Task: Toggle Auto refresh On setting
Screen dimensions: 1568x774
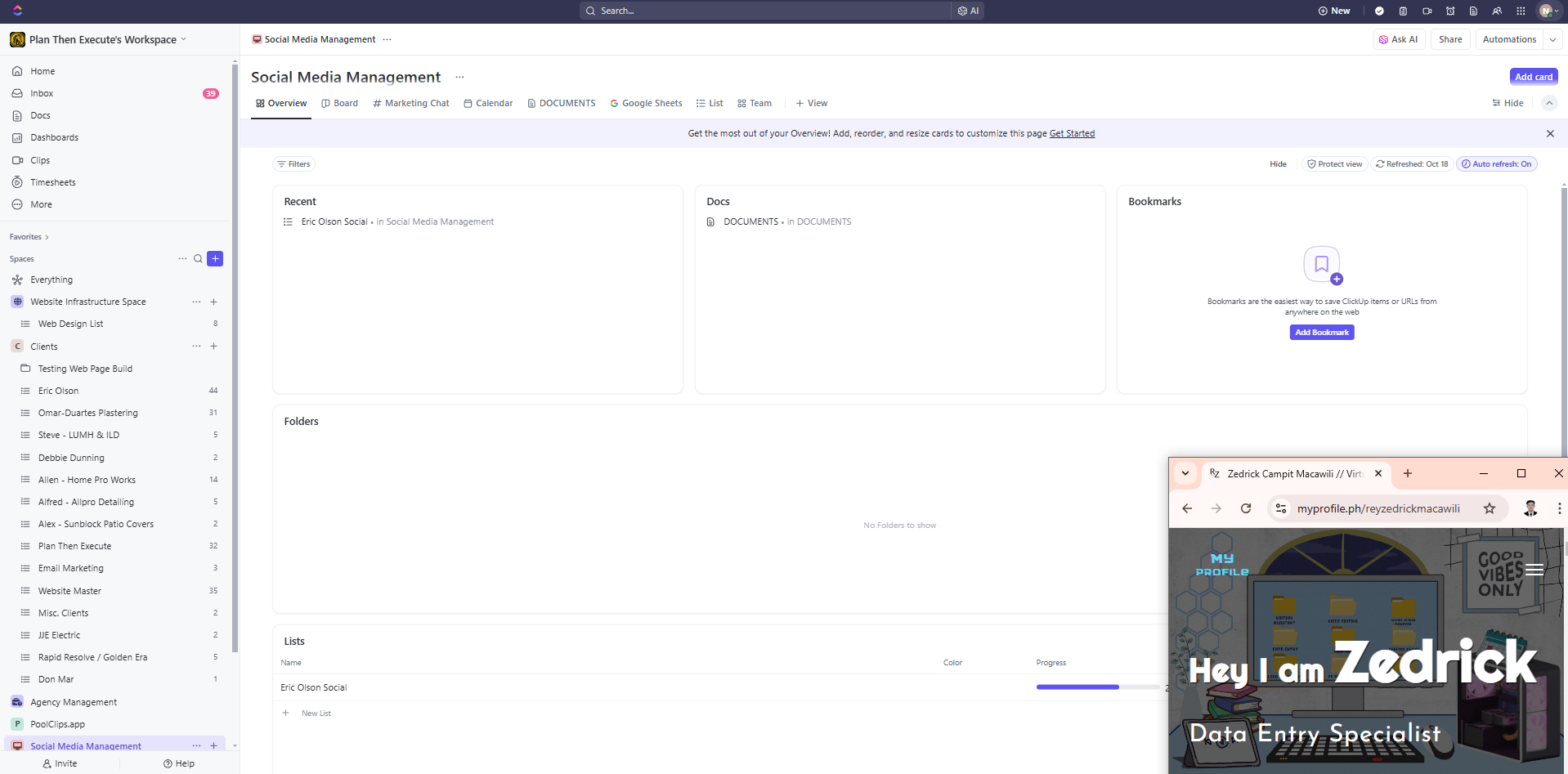Action: click(x=1497, y=164)
